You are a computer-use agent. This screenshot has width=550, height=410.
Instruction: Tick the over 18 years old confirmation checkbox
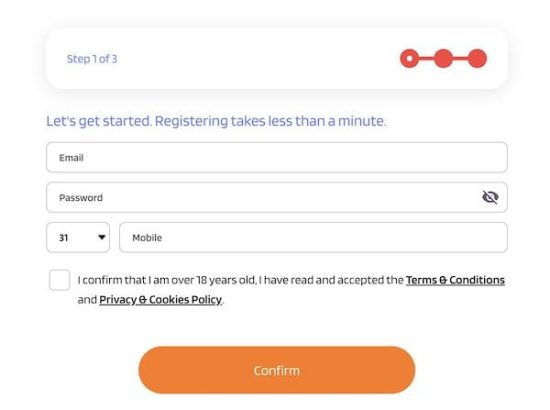click(x=60, y=280)
